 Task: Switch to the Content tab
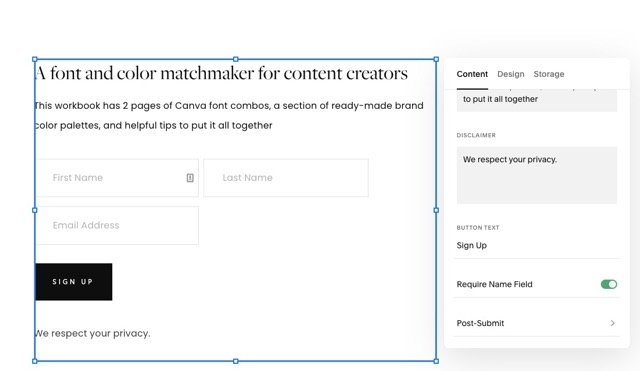472,74
